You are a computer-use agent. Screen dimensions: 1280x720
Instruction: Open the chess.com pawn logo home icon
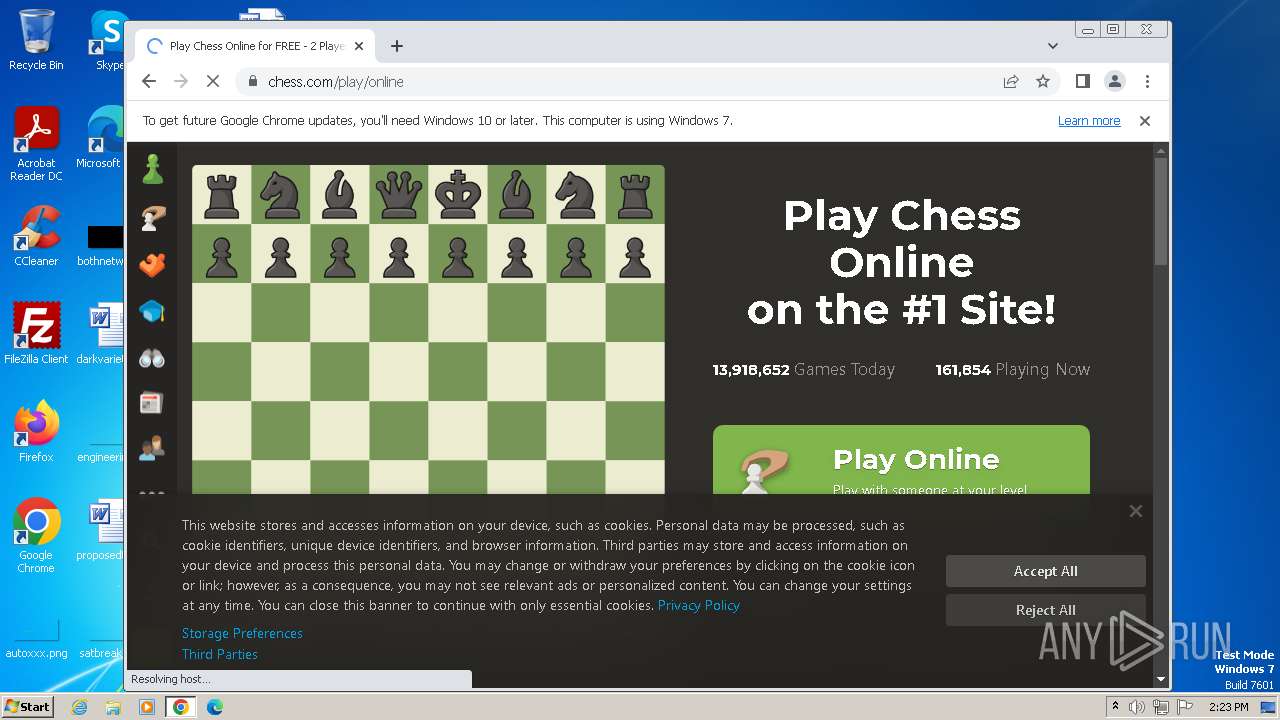tap(152, 169)
